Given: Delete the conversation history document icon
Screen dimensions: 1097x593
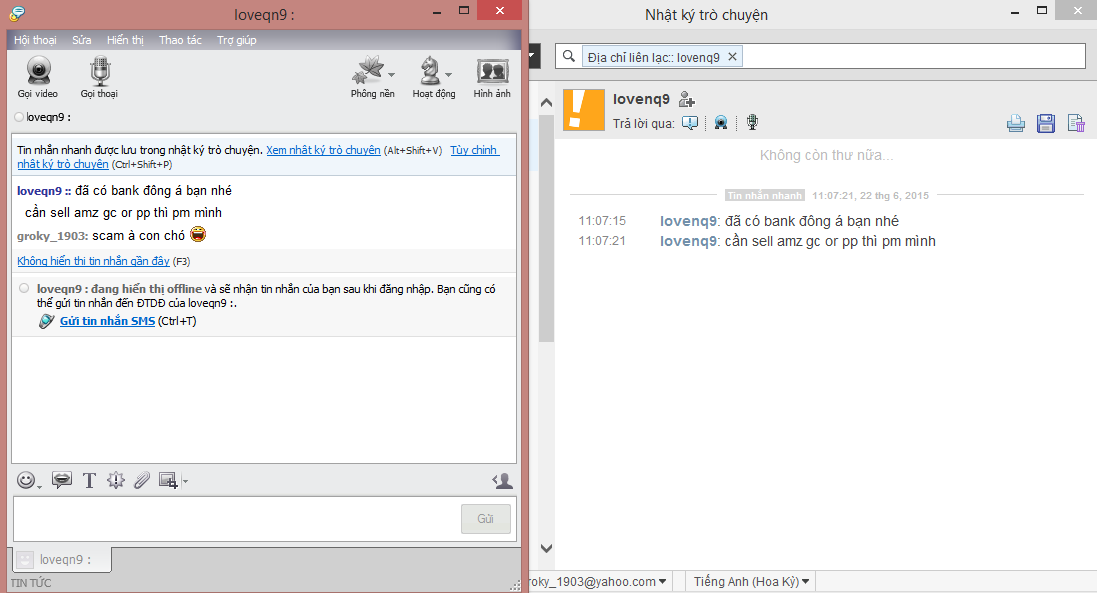Looking at the screenshot, I should tap(1076, 124).
